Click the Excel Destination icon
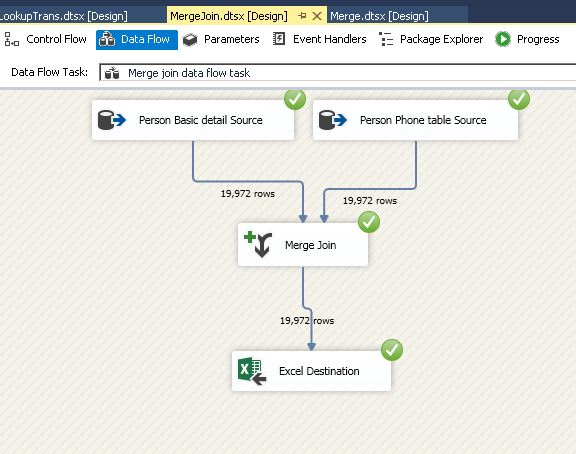576x454 pixels. 252,371
